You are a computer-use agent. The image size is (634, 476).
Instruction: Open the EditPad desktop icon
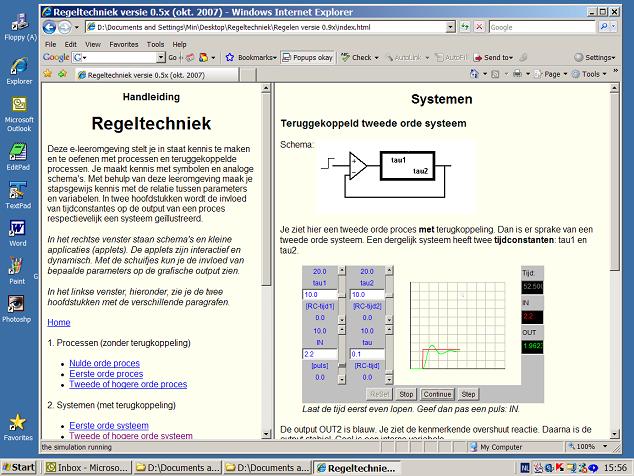[18, 157]
